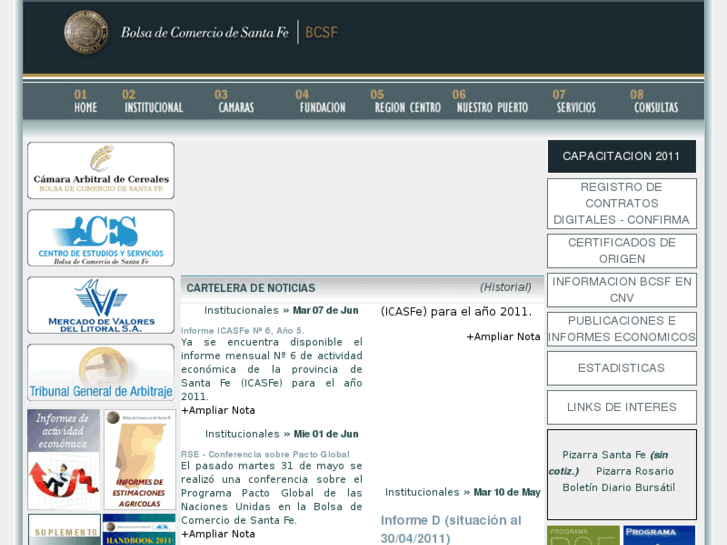The width and height of the screenshot is (727, 545).
Task: Open Informes de Estimaciones Agrícolas thumbnail
Action: point(140,459)
